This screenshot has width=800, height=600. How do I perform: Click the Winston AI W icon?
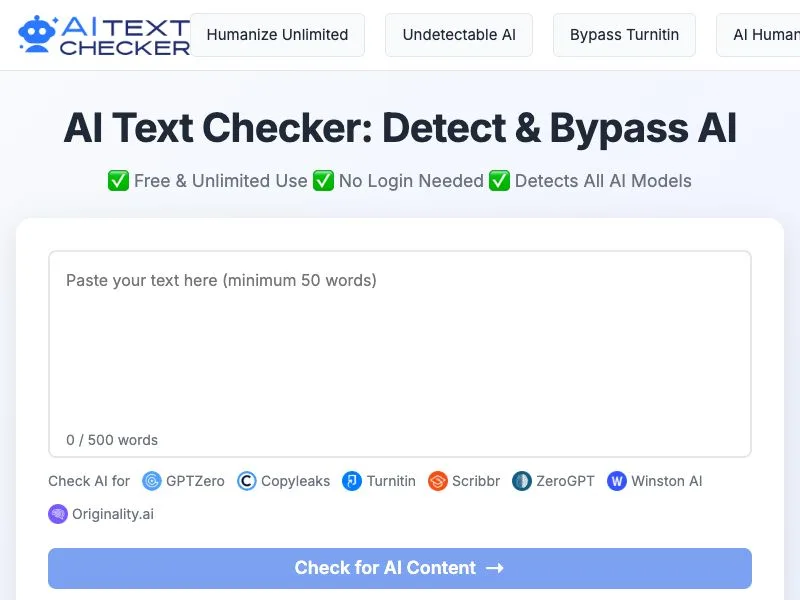[617, 481]
